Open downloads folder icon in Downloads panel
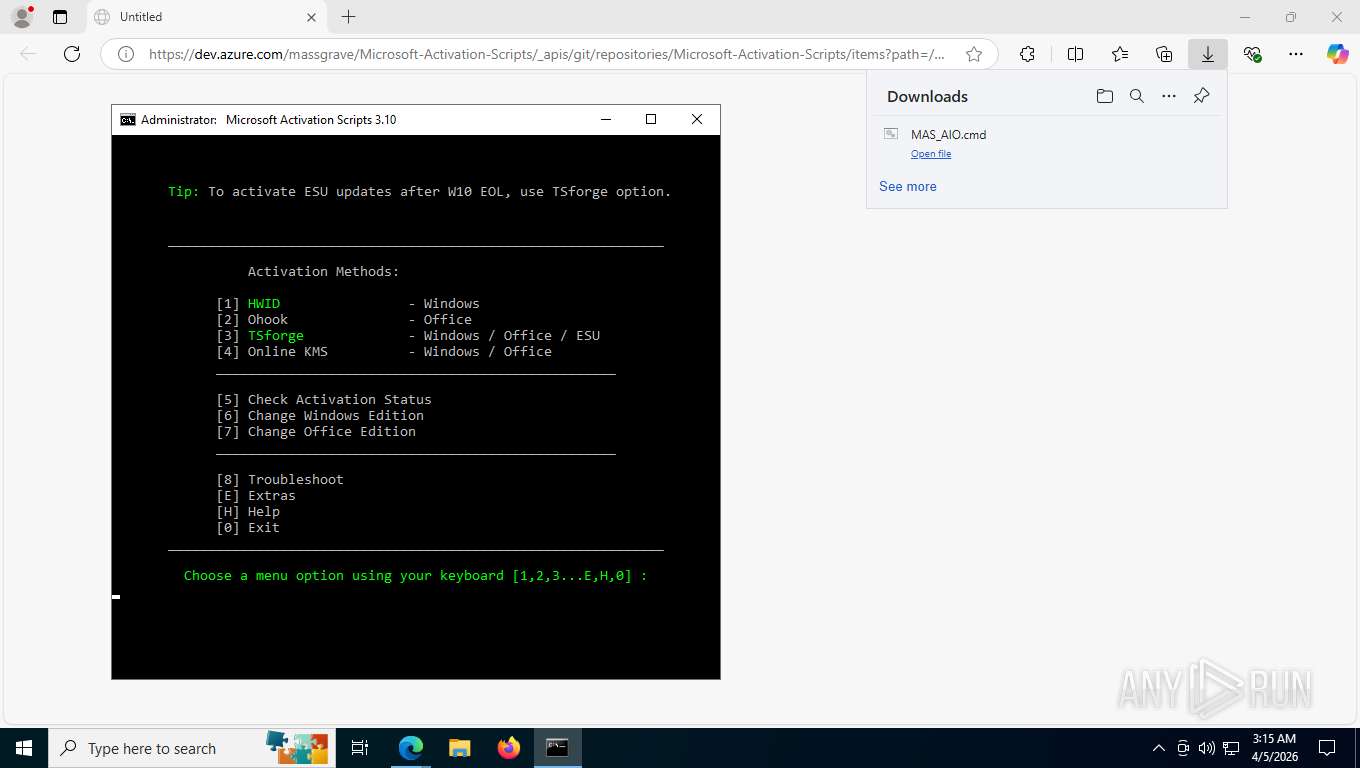This screenshot has width=1360, height=768. point(1105,96)
